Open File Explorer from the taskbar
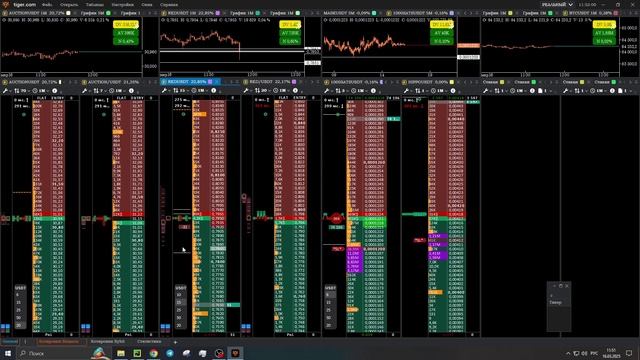 point(121,353)
